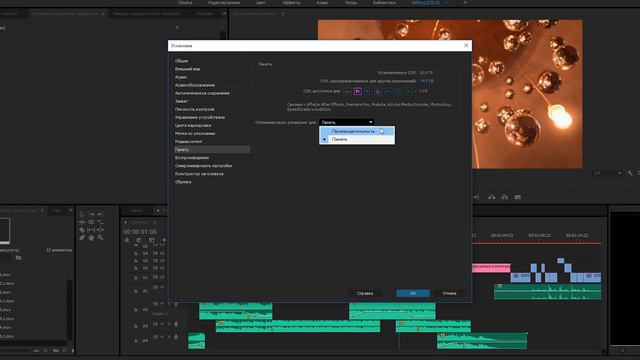Screen dimensions: 640x360
Task: Select the Selection tool in Tools panel
Action: [x=82, y=214]
